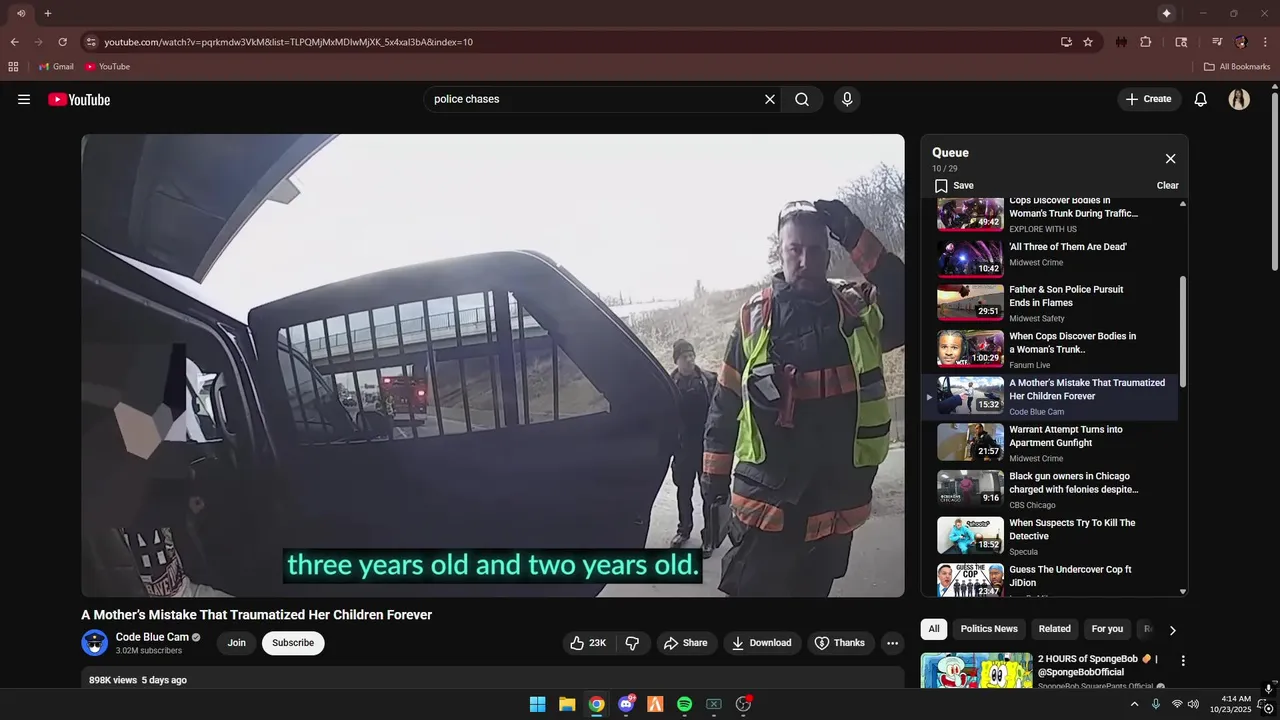Open Spotify from taskbar
Image resolution: width=1280 pixels, height=720 pixels.
[x=684, y=704]
